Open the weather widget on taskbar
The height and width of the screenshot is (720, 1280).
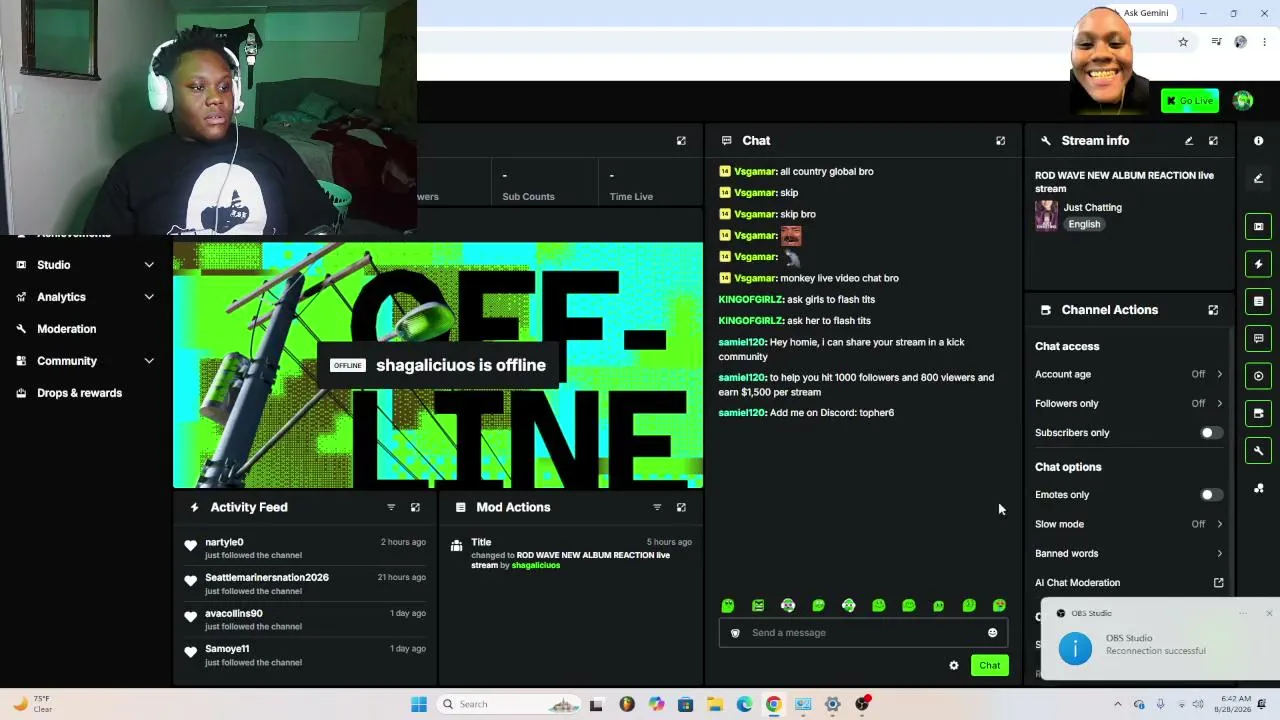[x=32, y=704]
